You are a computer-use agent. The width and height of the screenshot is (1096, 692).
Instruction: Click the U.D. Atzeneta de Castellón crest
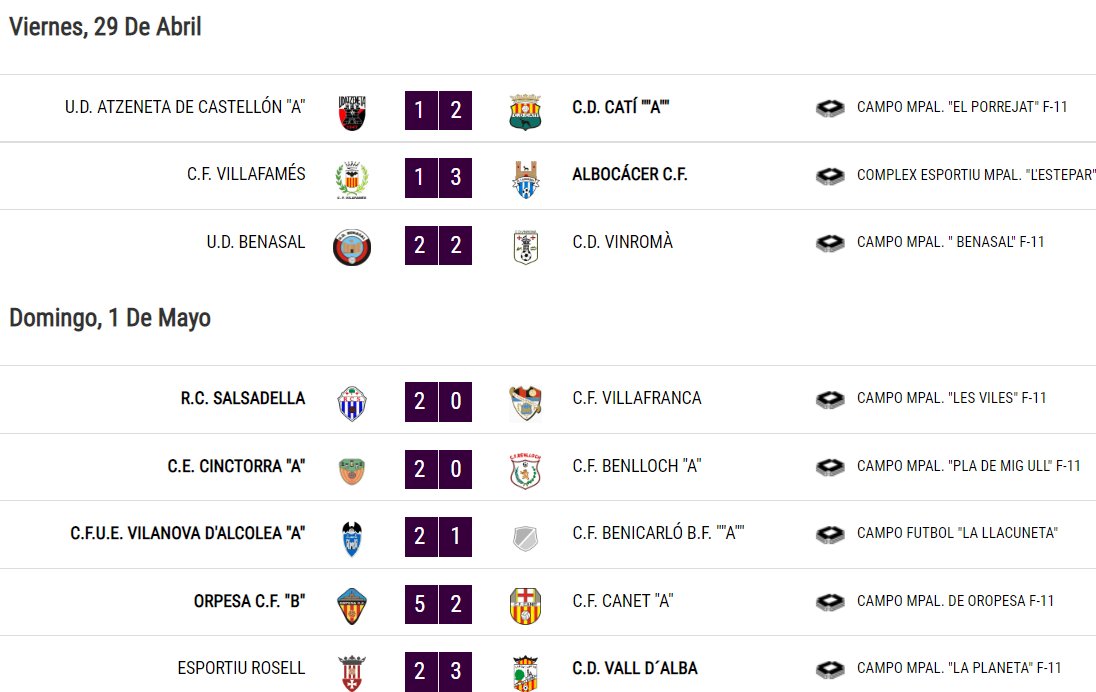tap(352, 112)
